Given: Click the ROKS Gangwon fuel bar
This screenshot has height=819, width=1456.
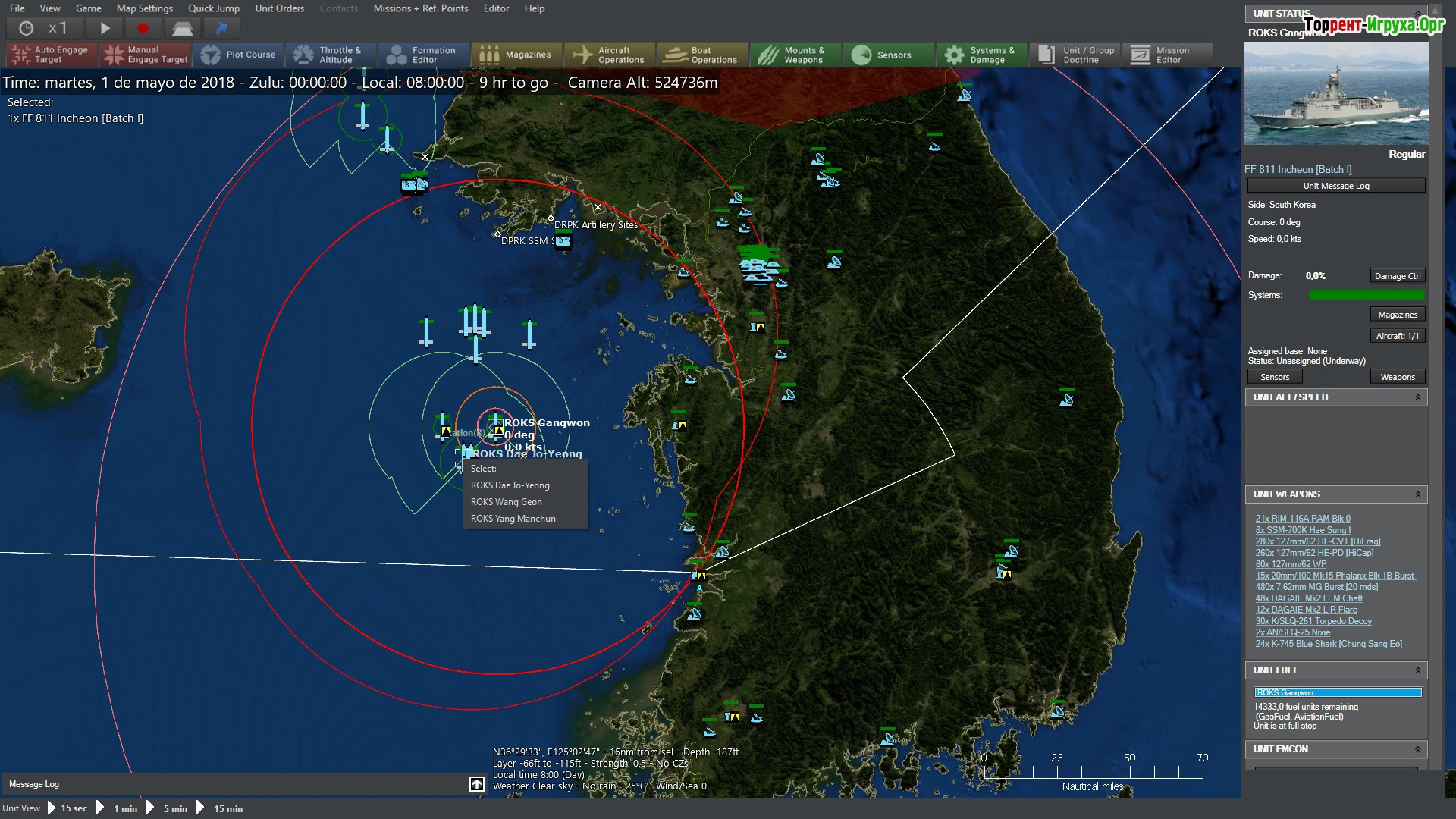Looking at the screenshot, I should tap(1338, 692).
